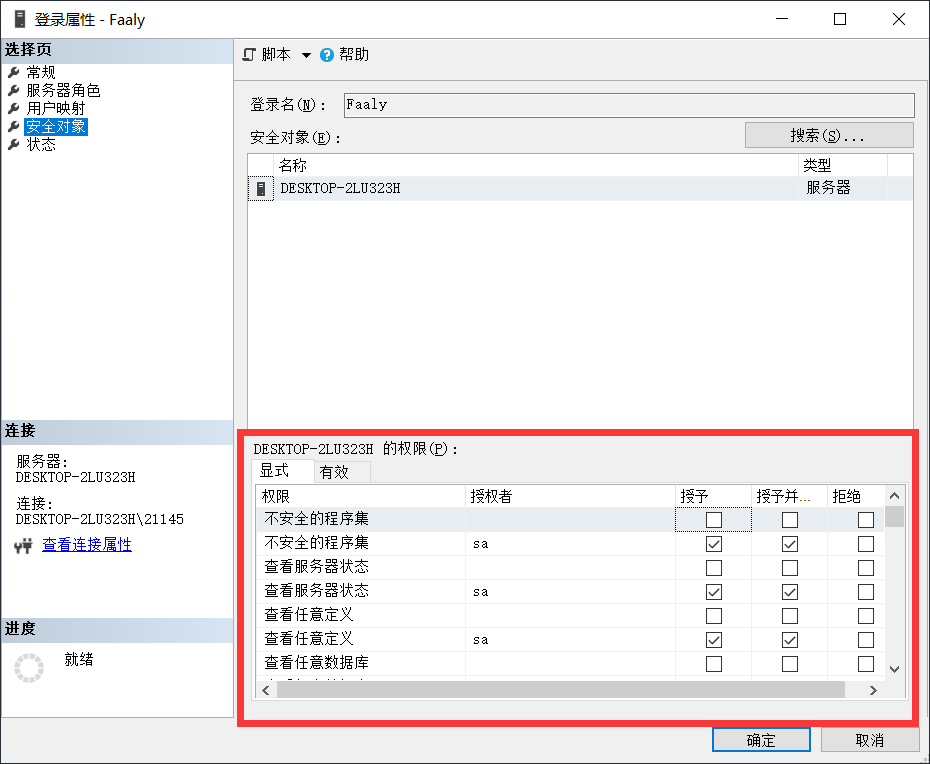The width and height of the screenshot is (930, 764).
Task: Click the server icon in DESKTOP-2LU323H row
Action: coord(260,189)
